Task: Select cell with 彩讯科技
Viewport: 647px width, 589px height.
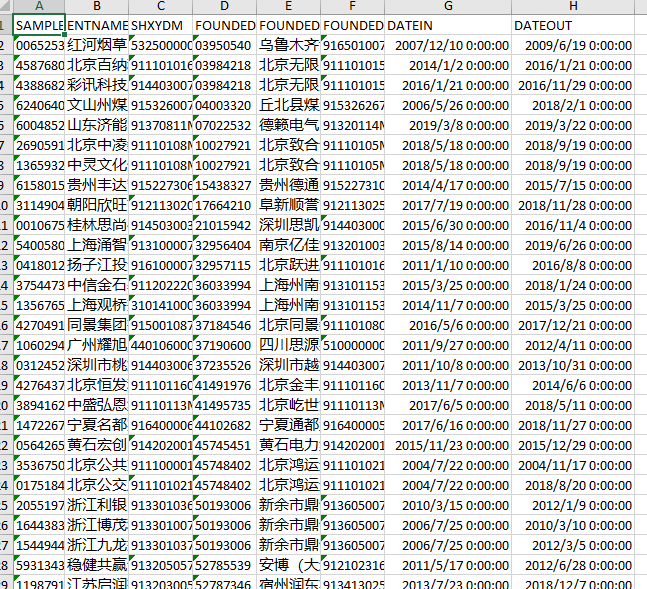Action: tap(97, 85)
